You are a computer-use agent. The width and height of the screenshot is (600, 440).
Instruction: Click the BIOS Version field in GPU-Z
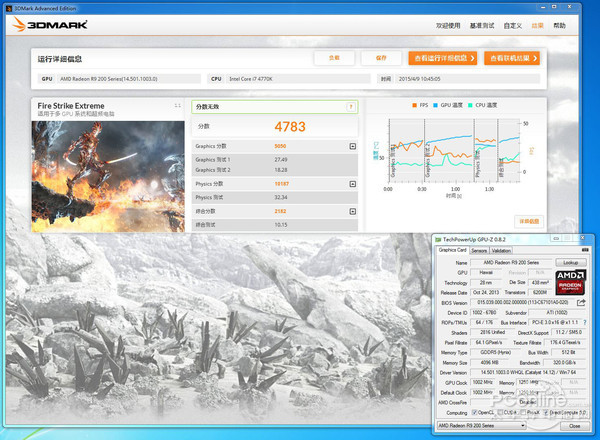pyautogui.click(x=522, y=302)
